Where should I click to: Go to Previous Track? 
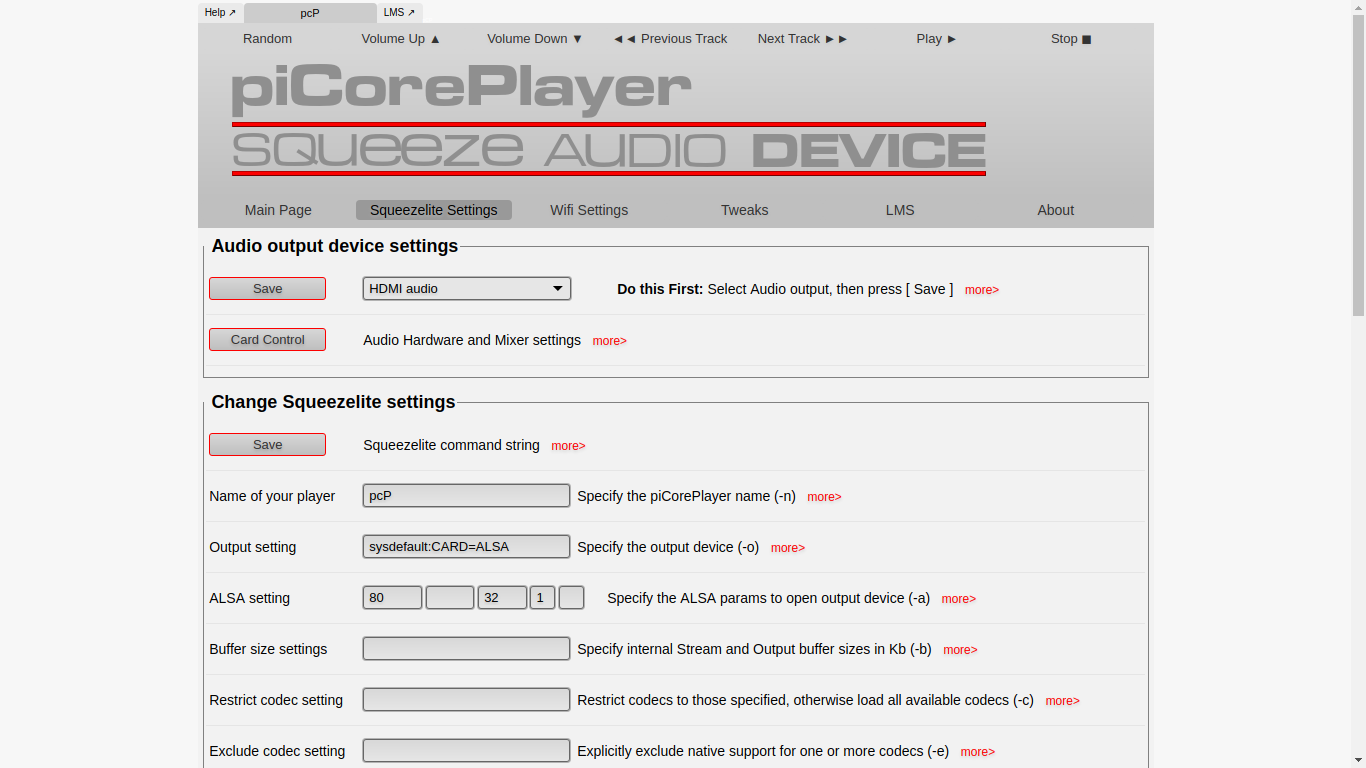670,39
